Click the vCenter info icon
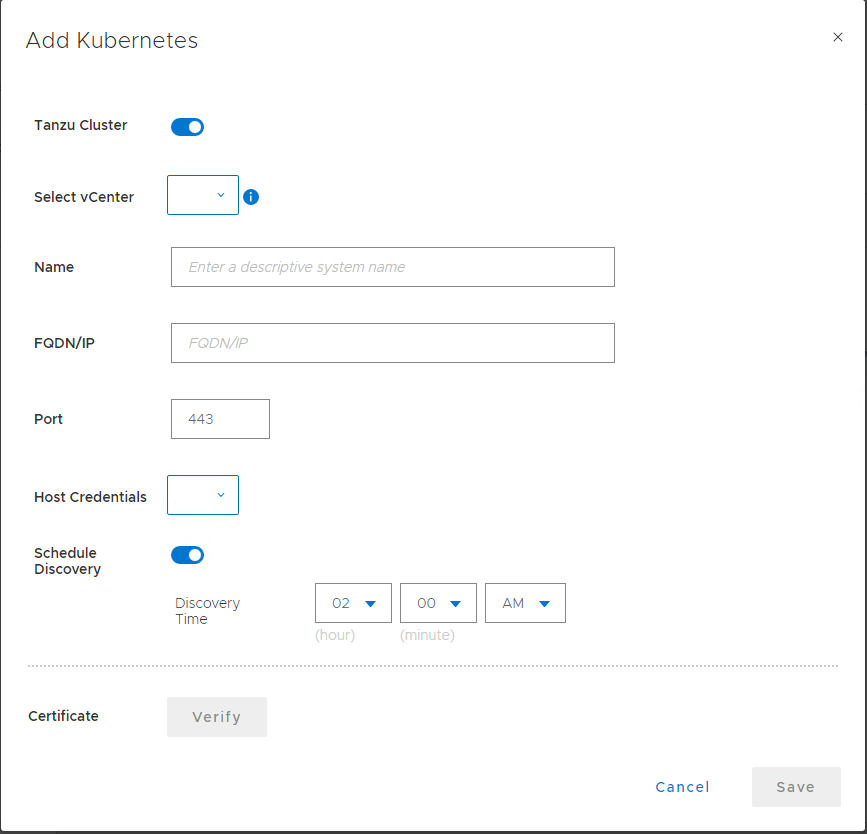The width and height of the screenshot is (867, 834). click(x=251, y=197)
